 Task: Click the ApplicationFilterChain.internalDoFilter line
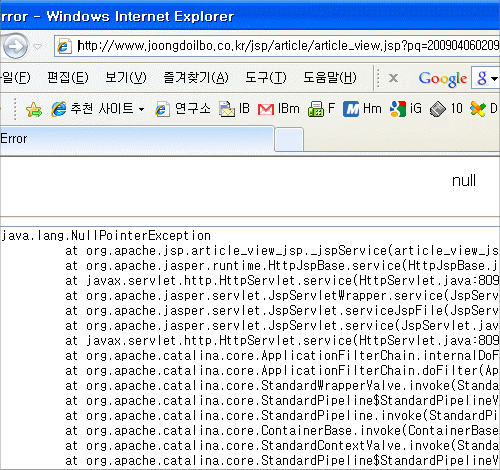coord(282,356)
